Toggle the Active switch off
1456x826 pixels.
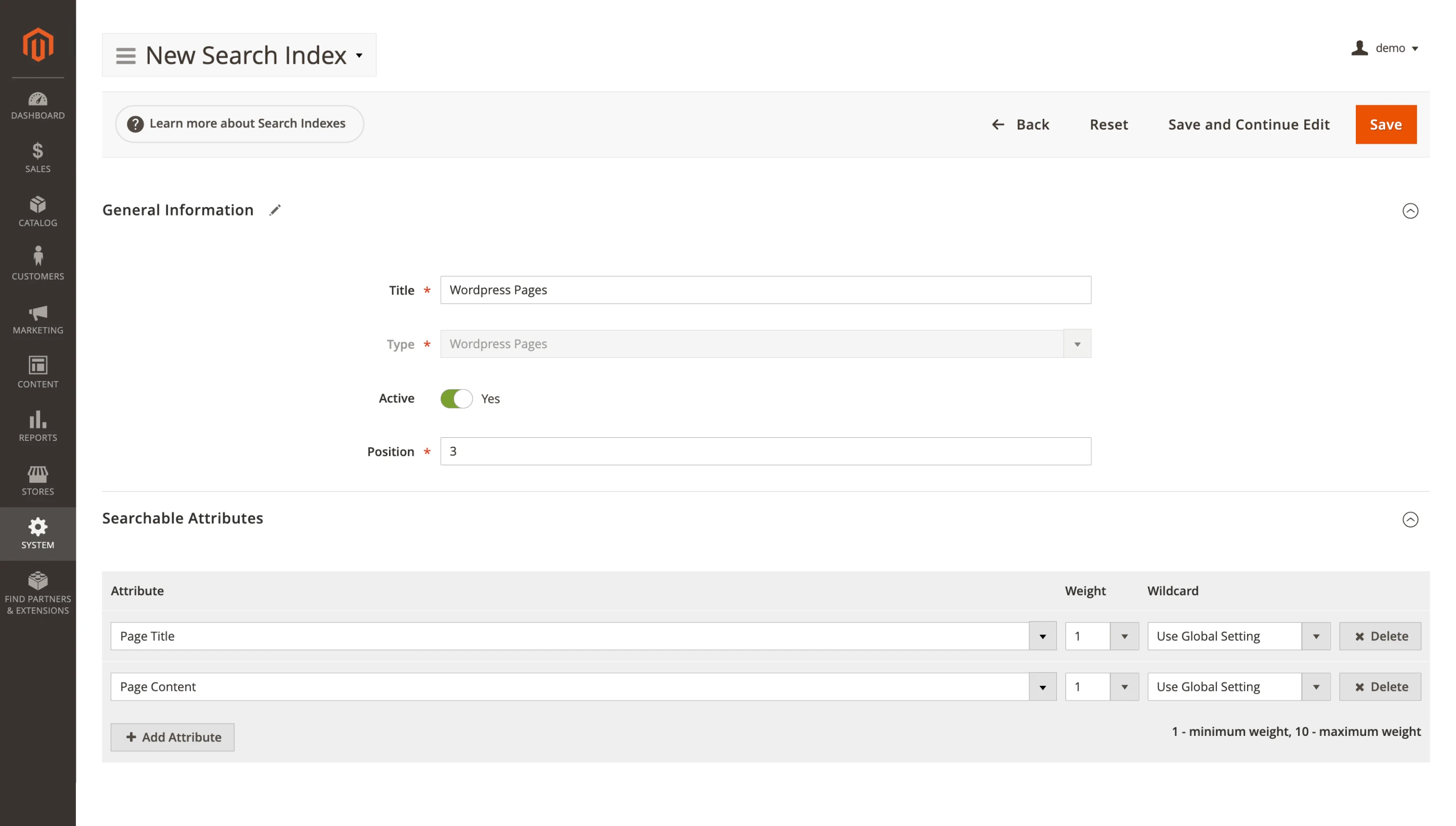coord(456,399)
